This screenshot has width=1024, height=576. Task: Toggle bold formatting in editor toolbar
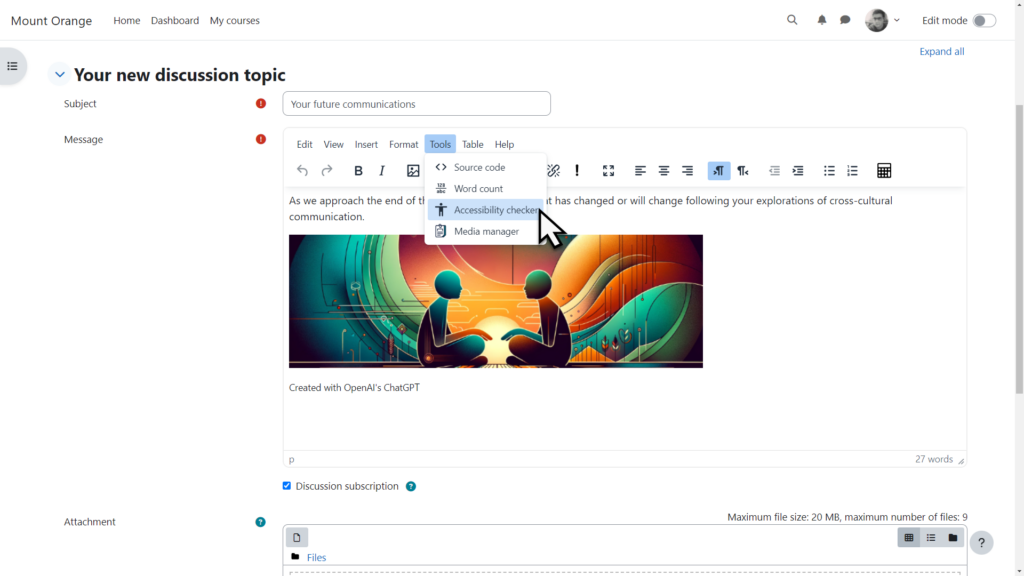pos(358,171)
